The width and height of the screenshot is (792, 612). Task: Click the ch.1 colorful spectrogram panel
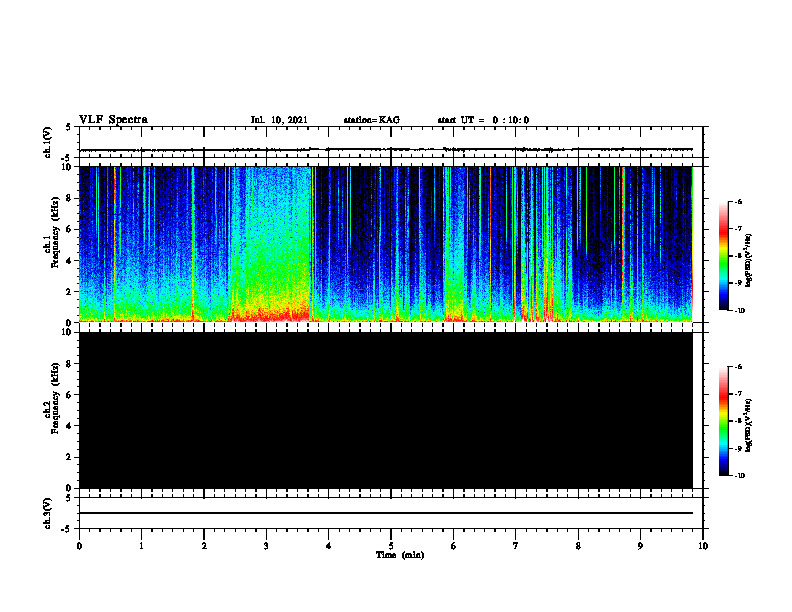tap(385, 244)
